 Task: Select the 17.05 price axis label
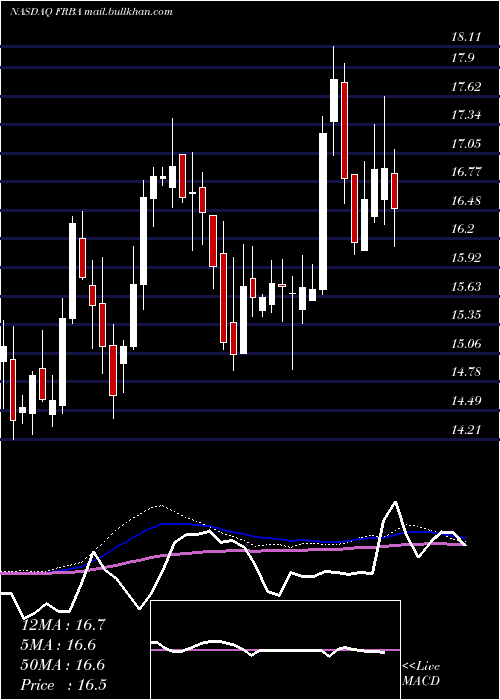tap(466, 144)
